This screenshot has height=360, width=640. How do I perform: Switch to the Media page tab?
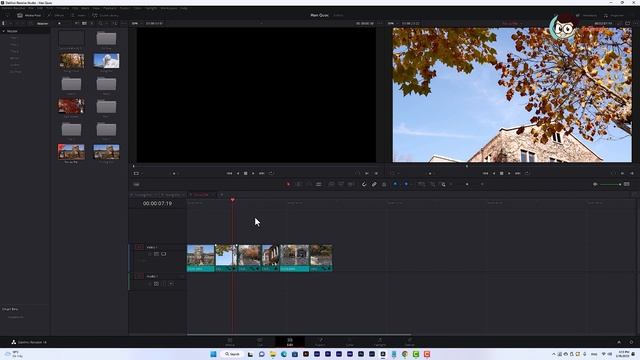pyautogui.click(x=230, y=342)
